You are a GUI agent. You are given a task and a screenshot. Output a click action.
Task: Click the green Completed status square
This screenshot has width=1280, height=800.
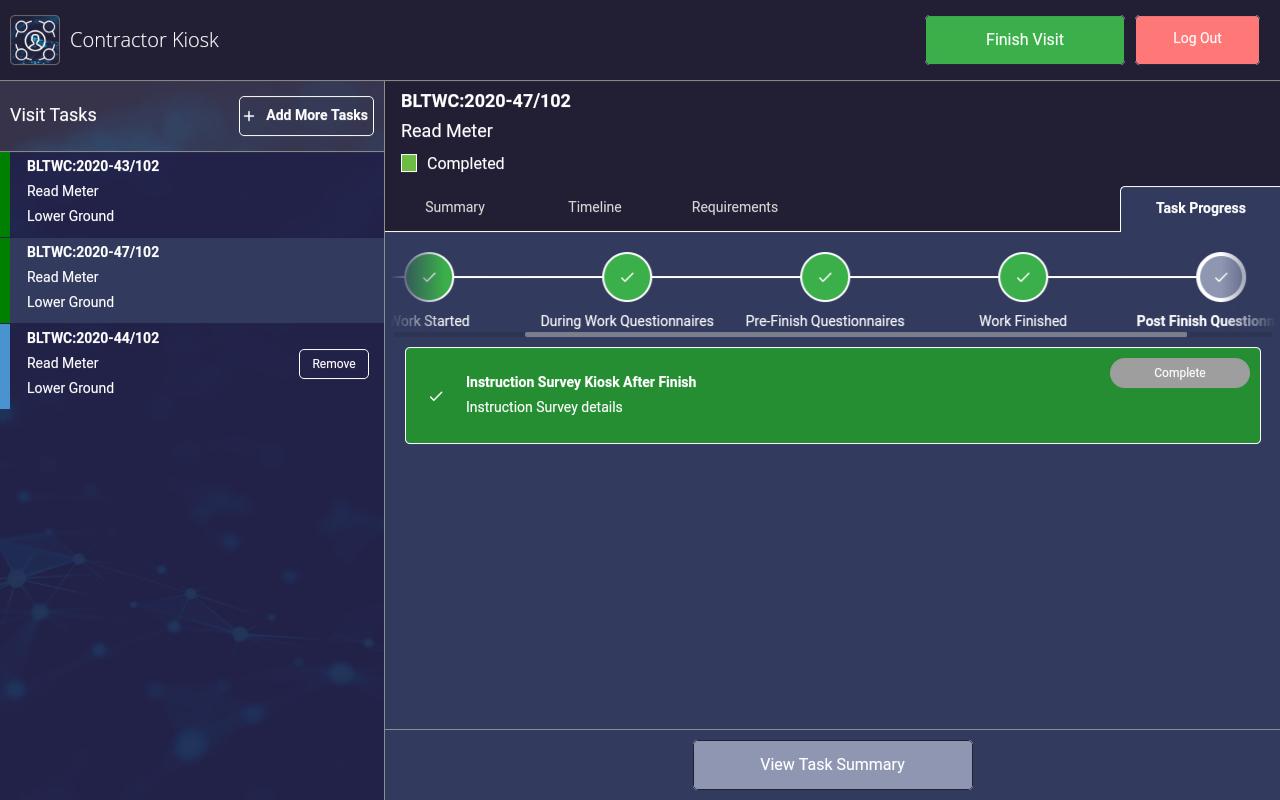click(409, 163)
